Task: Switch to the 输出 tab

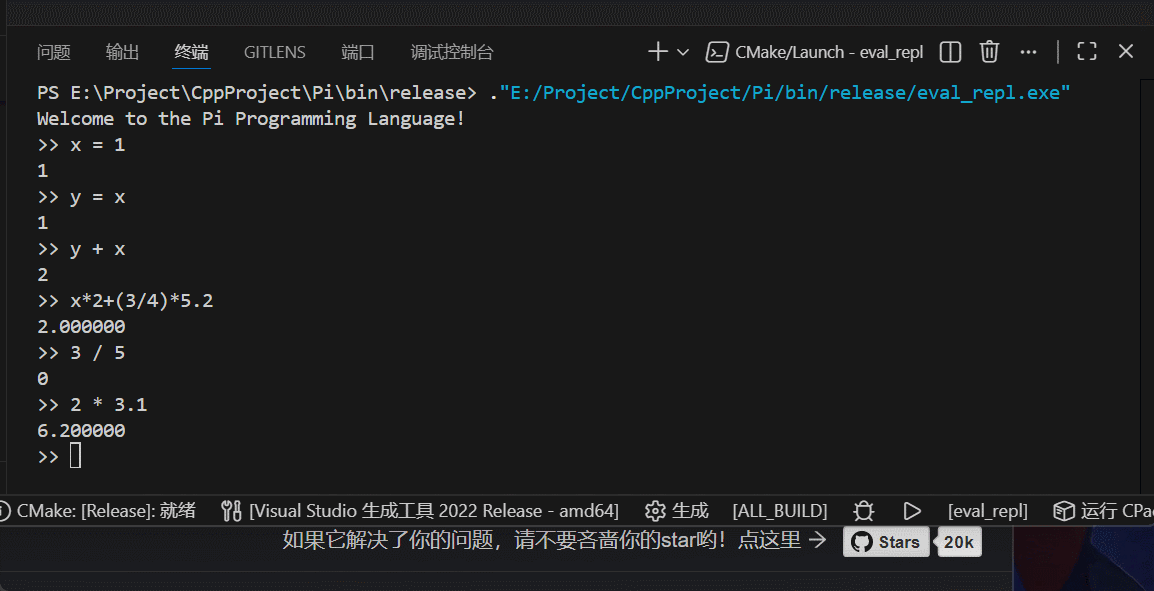Action: pos(121,52)
